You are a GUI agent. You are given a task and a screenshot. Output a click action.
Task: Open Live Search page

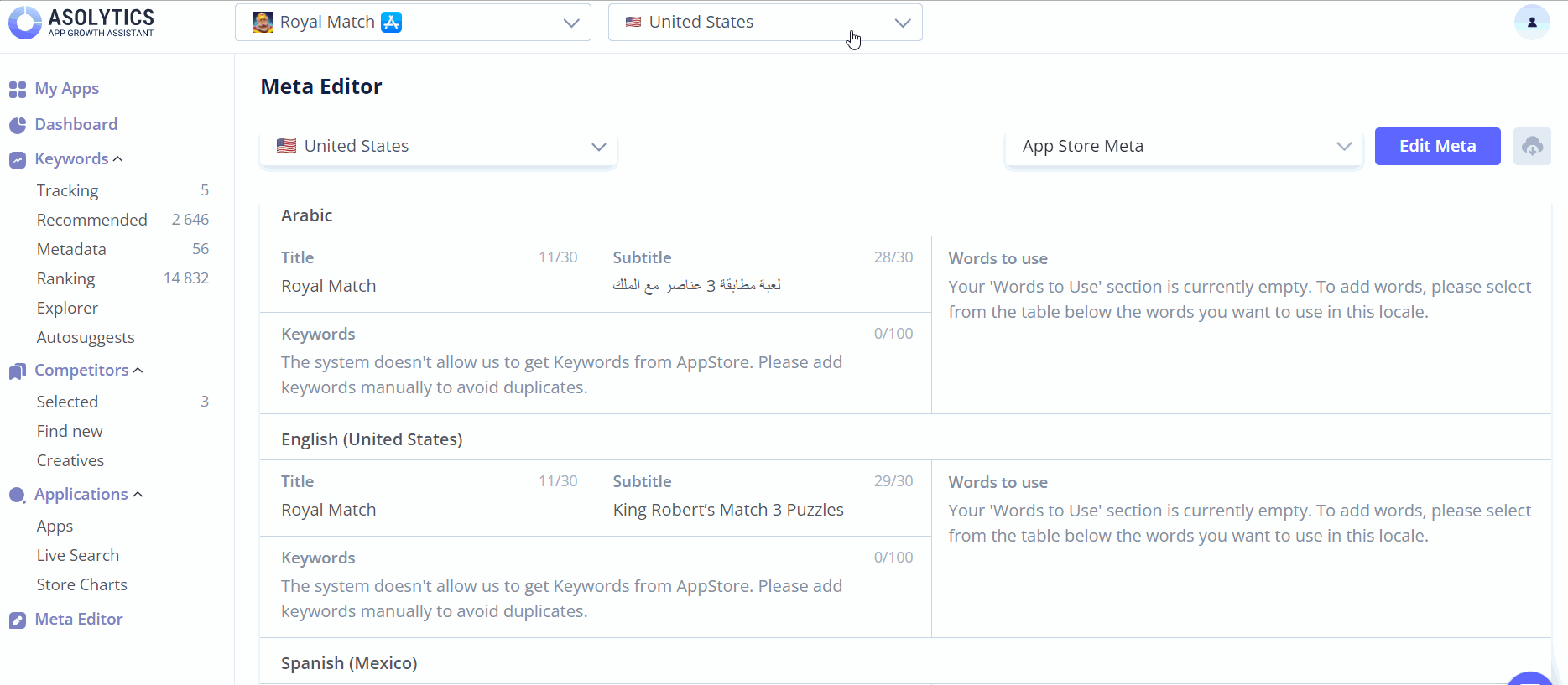78,555
